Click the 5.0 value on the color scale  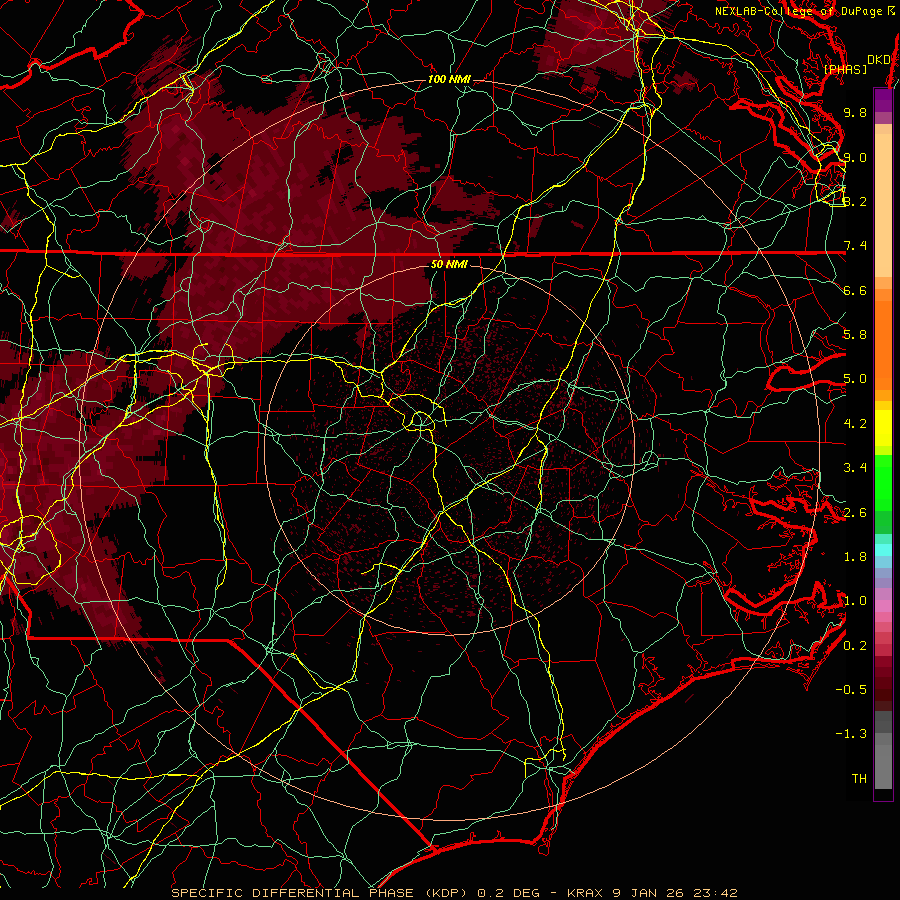click(855, 379)
